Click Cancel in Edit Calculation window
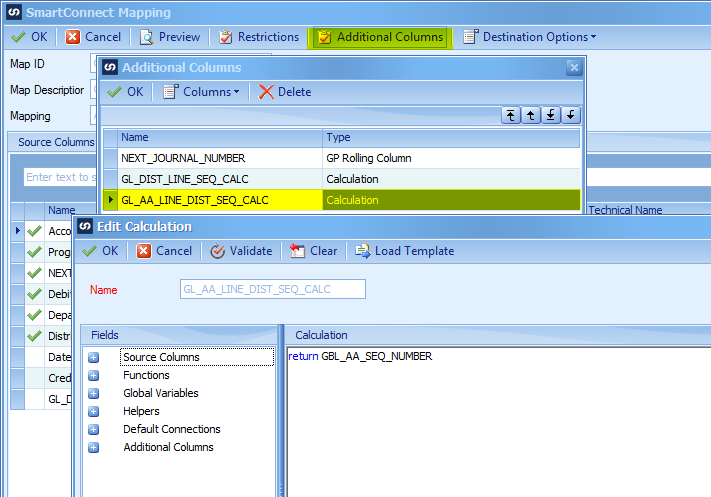The height and width of the screenshot is (497, 711). tap(165, 251)
